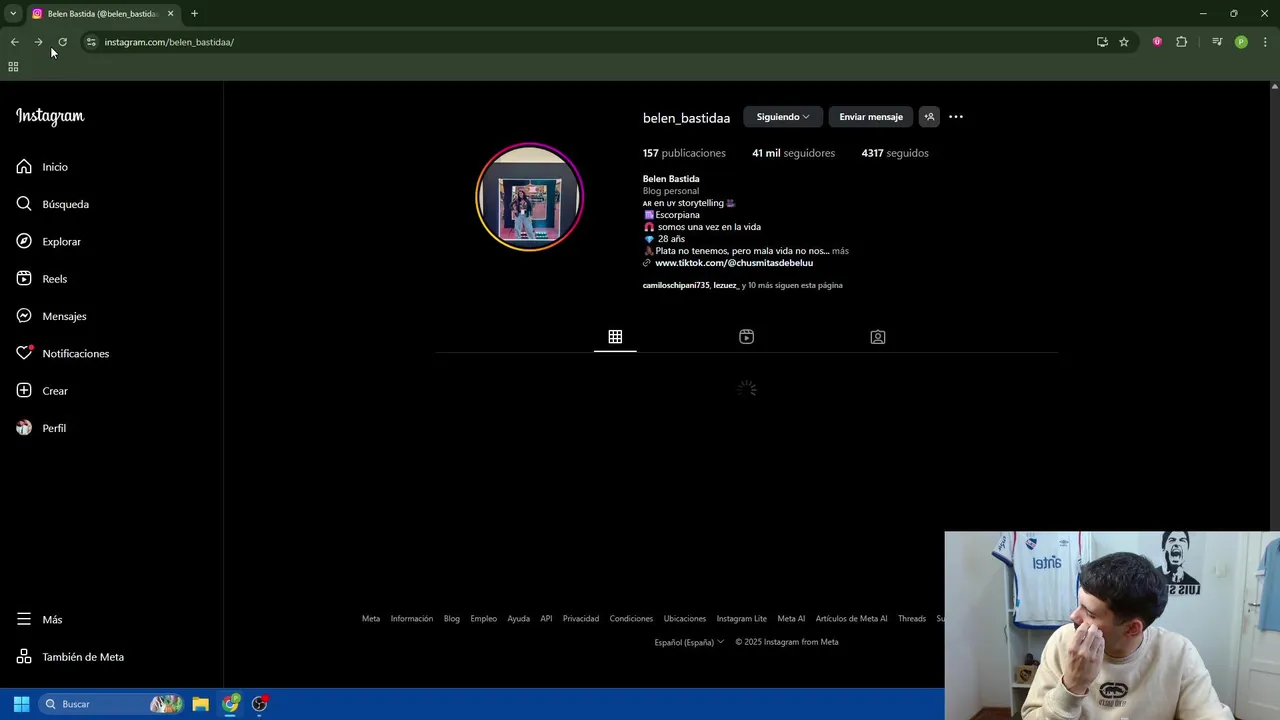Click the Crear plus icon
The image size is (1280, 720).
24,391
